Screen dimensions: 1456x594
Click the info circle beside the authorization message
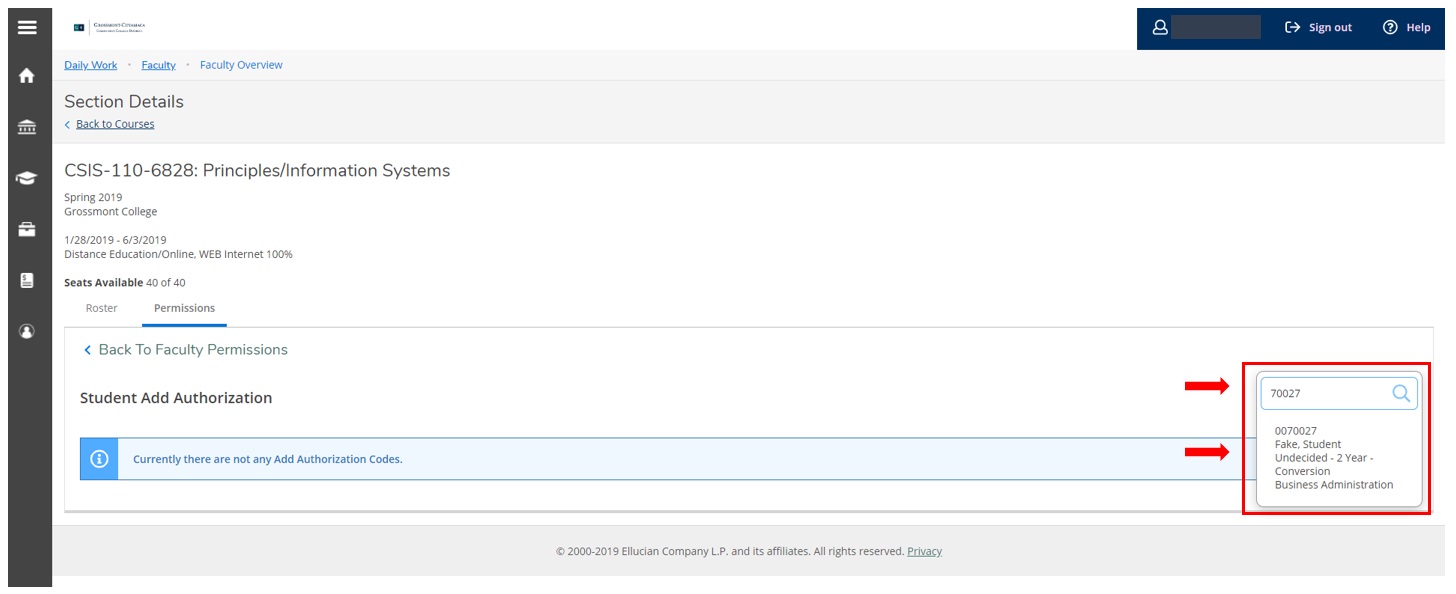click(98, 458)
